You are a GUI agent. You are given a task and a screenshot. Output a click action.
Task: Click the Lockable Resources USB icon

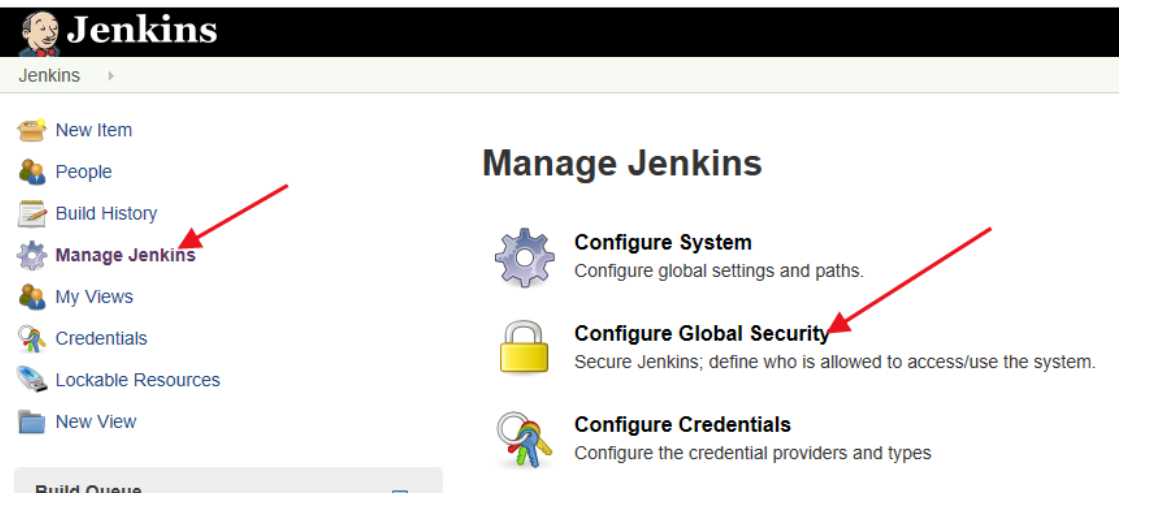32,380
